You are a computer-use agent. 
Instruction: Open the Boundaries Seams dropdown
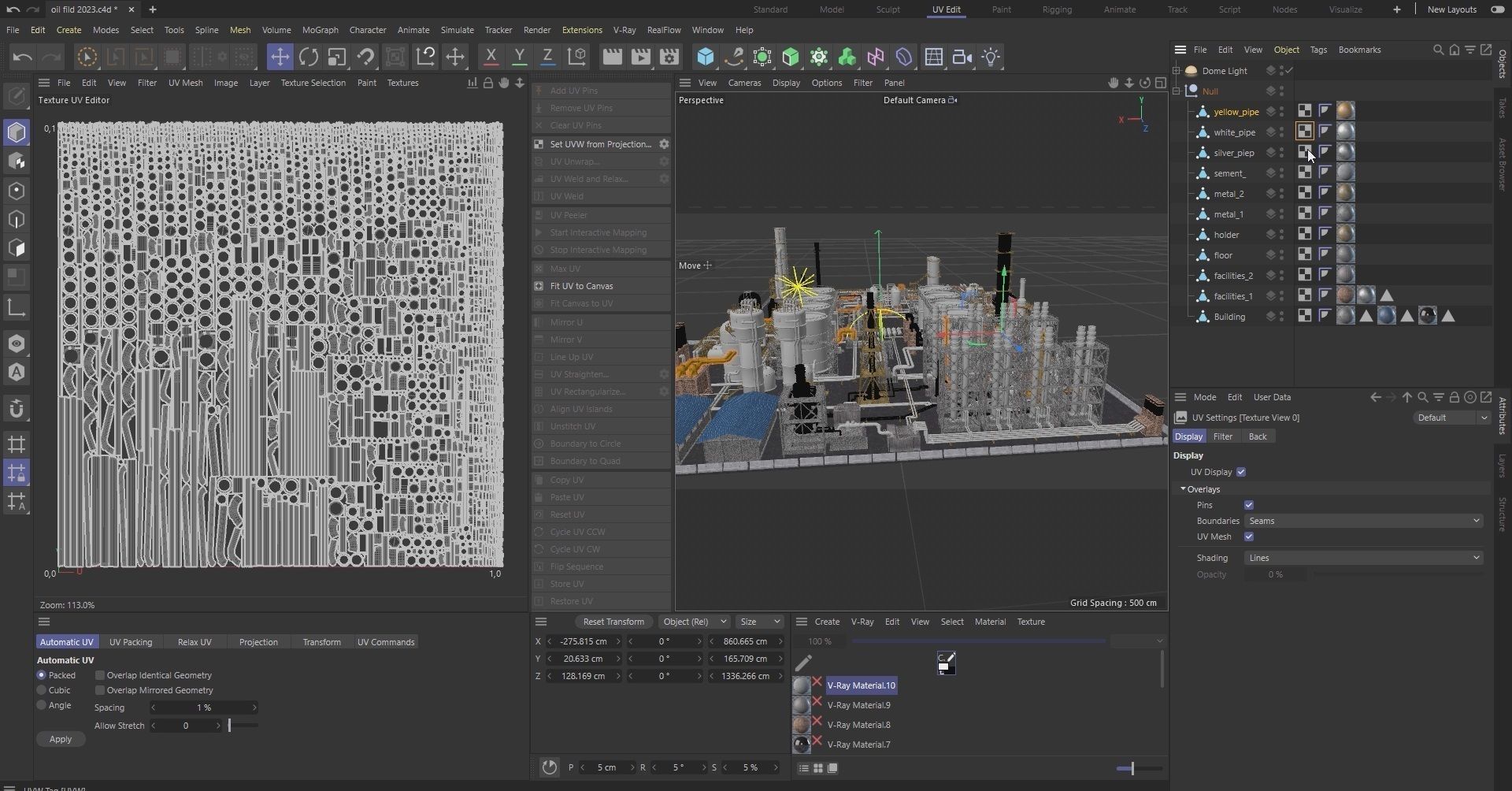(x=1364, y=521)
